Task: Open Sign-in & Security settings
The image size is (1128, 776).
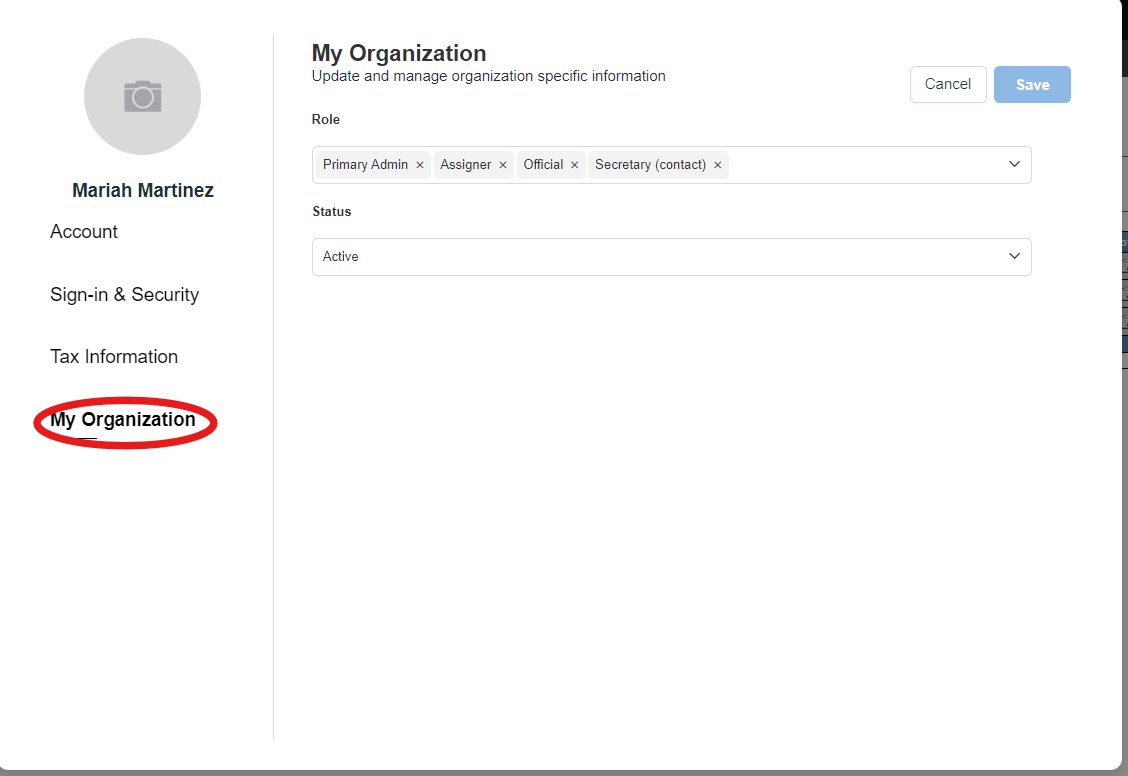Action: pyautogui.click(x=124, y=295)
